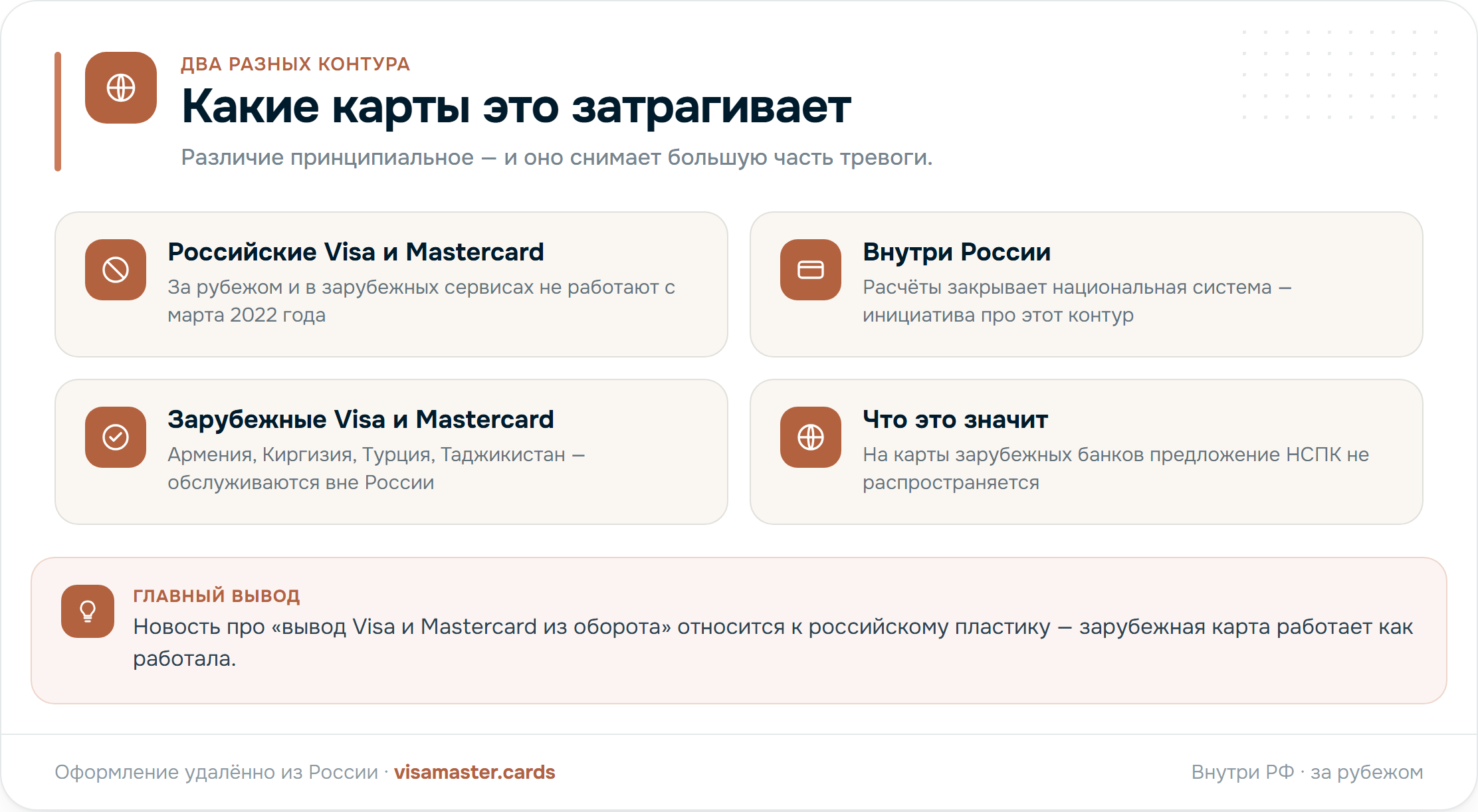This screenshot has width=1478, height=812.
Task: Select the title Внутри России
Action: click(x=957, y=252)
